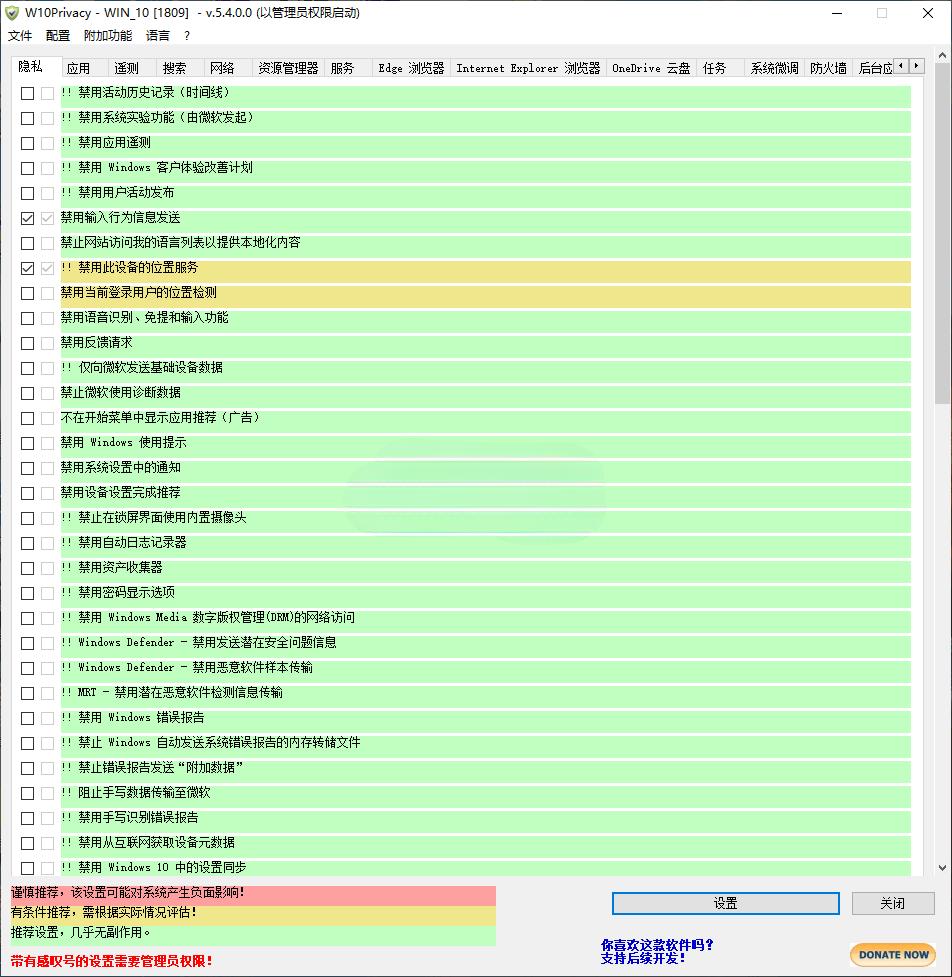Open the ? help menu
Screen dimensions: 952x977
[x=187, y=36]
